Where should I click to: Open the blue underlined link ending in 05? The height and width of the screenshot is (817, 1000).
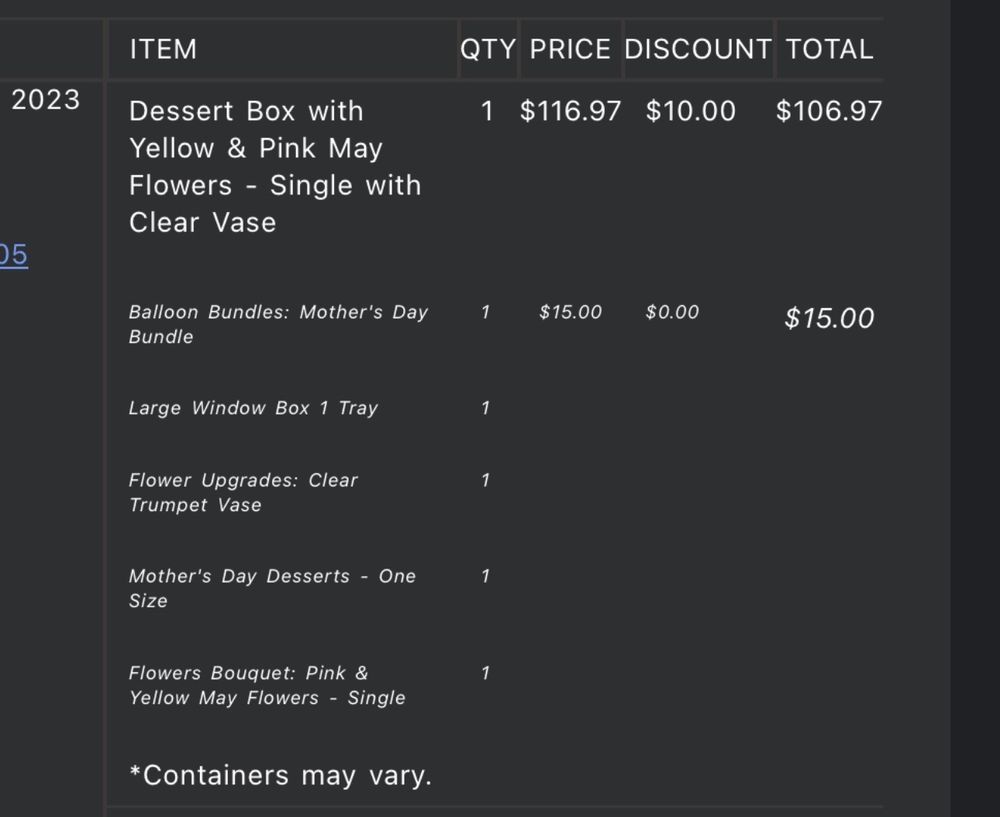[x=13, y=254]
